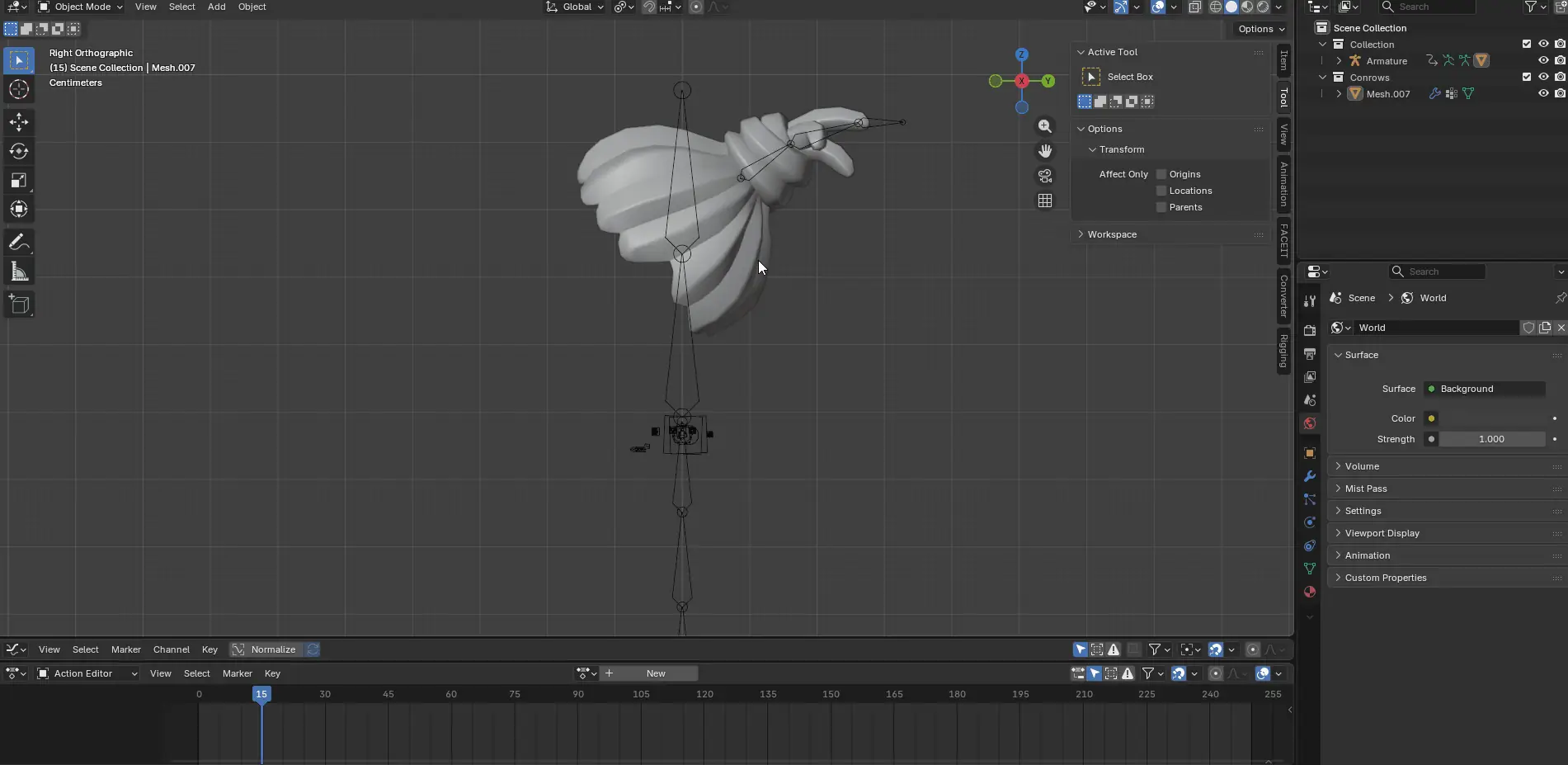Viewport: 1568px width, 765px height.
Task: Hide Armature in viewport via eye icon
Action: pos(1543,60)
